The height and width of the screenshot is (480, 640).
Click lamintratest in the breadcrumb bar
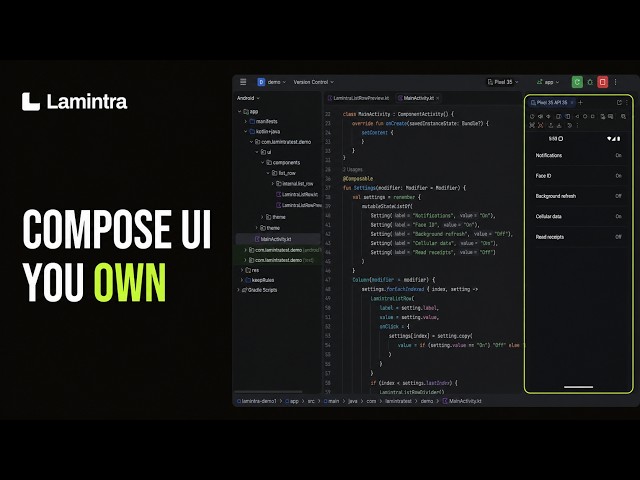[x=398, y=401]
